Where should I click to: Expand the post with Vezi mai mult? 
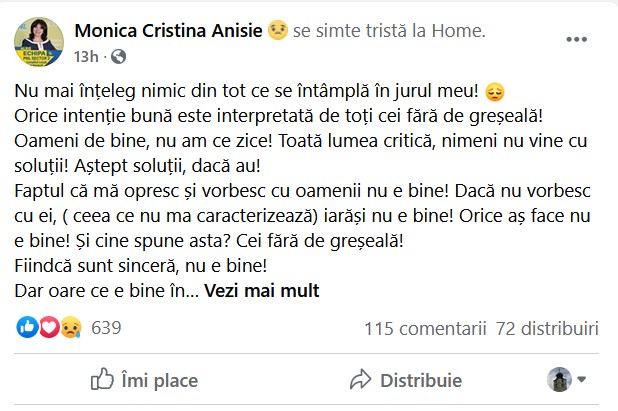coord(262,291)
